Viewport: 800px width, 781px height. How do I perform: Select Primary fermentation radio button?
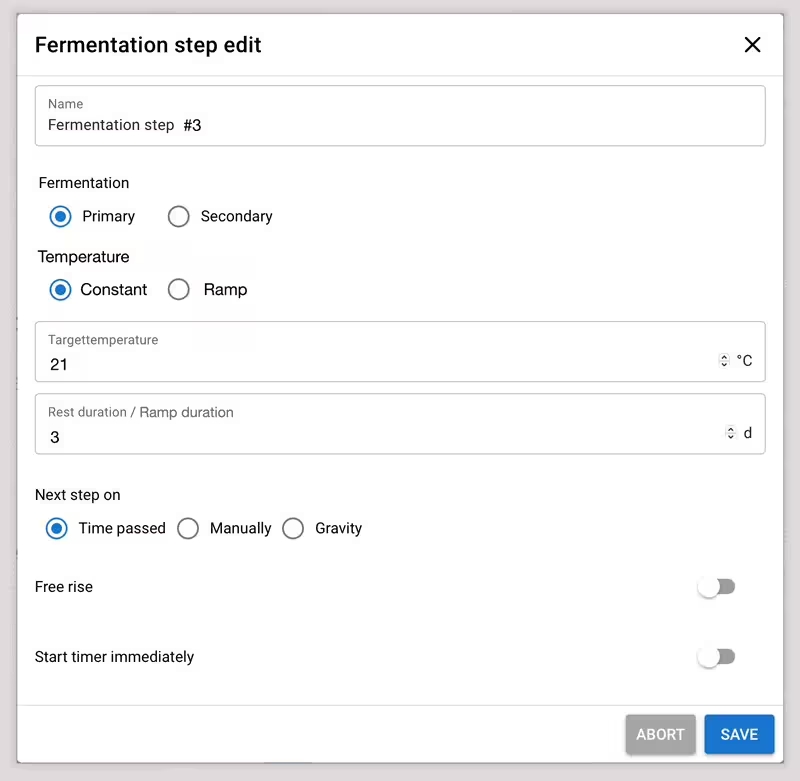coord(61,216)
